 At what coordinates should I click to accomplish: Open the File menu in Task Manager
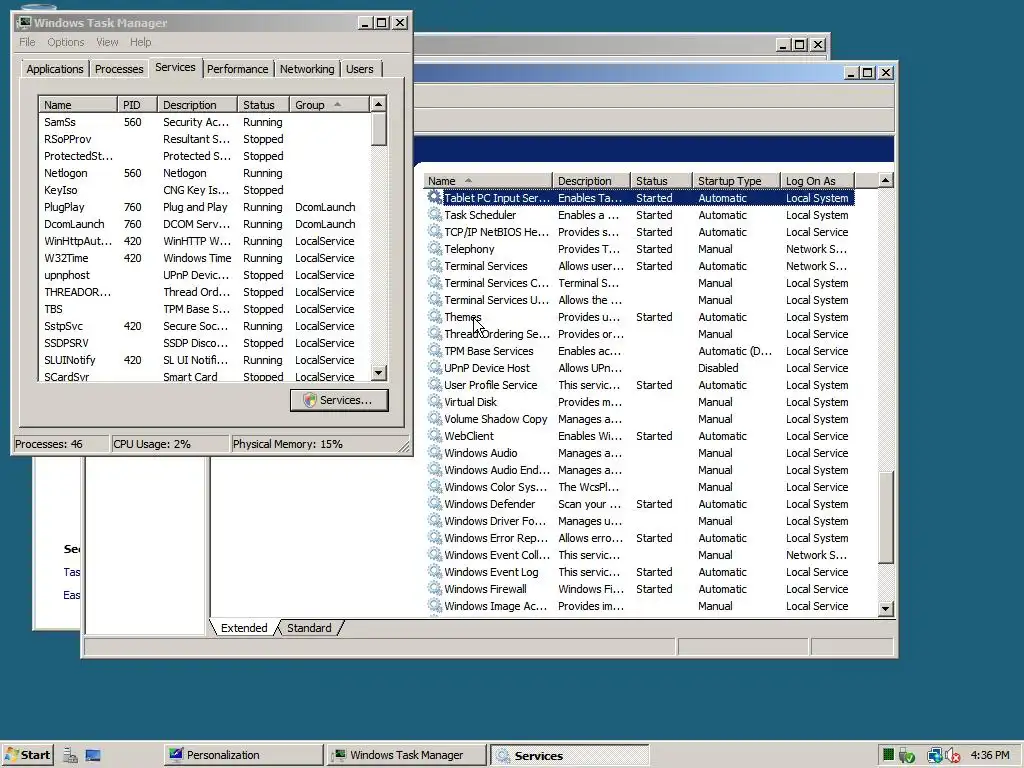27,42
